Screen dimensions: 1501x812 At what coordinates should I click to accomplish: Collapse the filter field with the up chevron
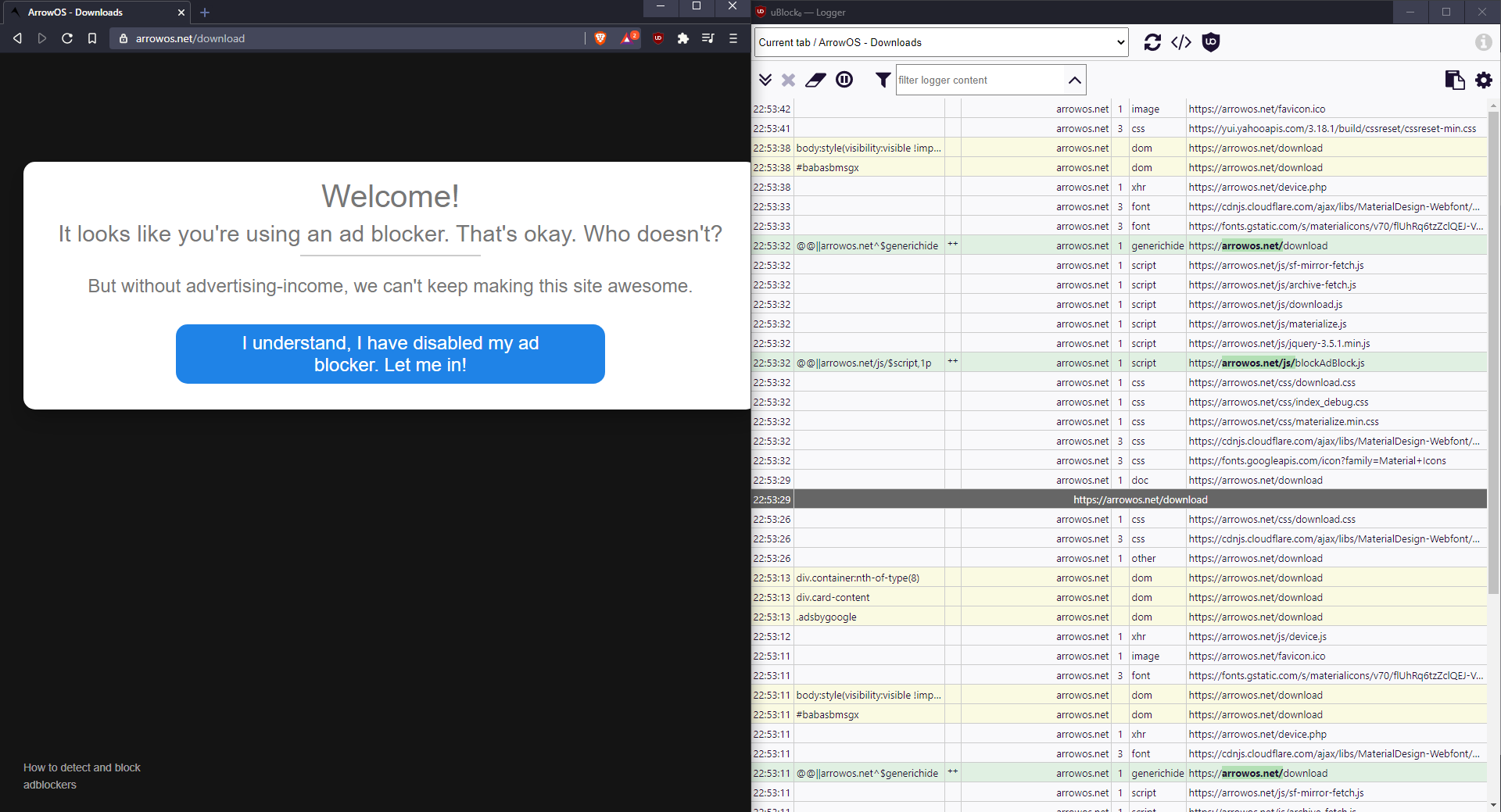pos(1075,80)
